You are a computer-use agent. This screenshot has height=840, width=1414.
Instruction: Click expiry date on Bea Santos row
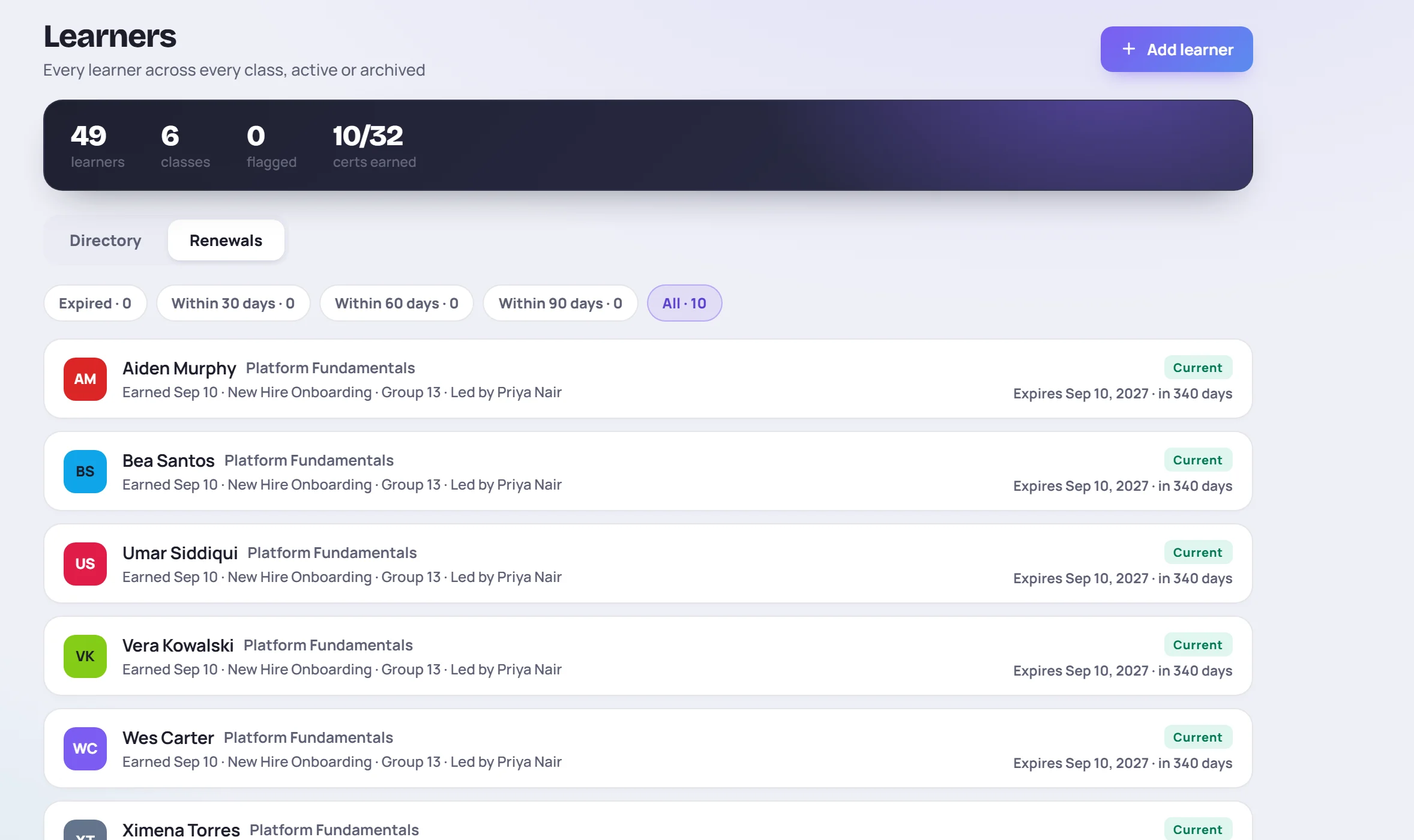[1122, 486]
